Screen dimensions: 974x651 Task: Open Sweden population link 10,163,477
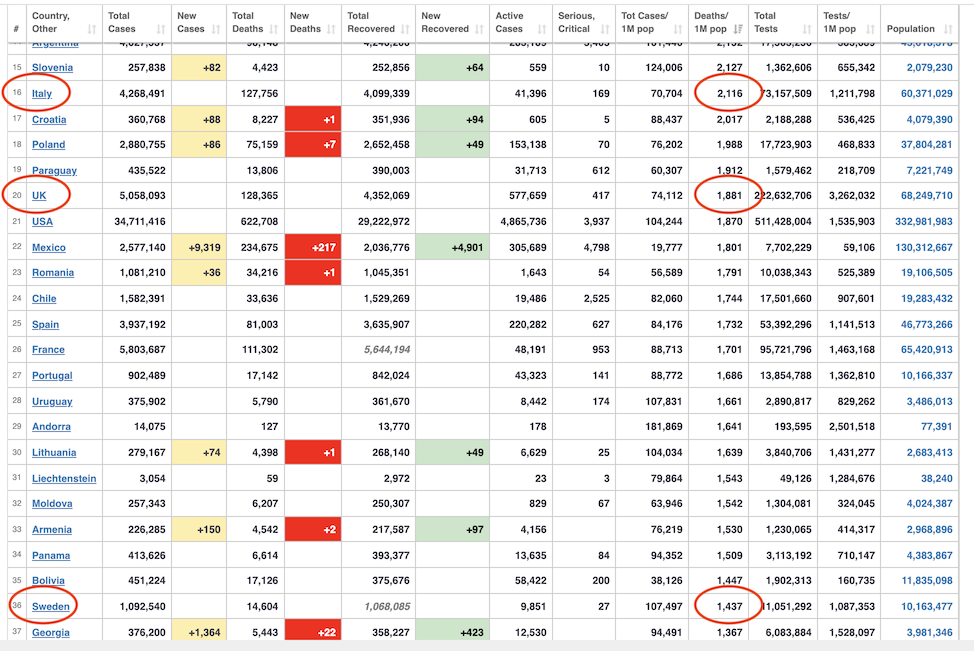point(926,607)
